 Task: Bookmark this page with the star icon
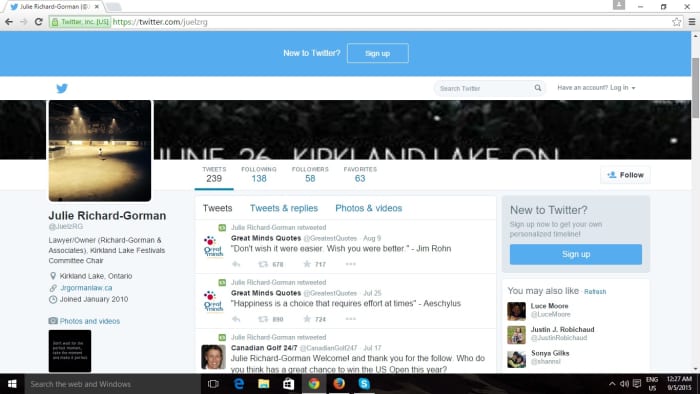point(676,21)
